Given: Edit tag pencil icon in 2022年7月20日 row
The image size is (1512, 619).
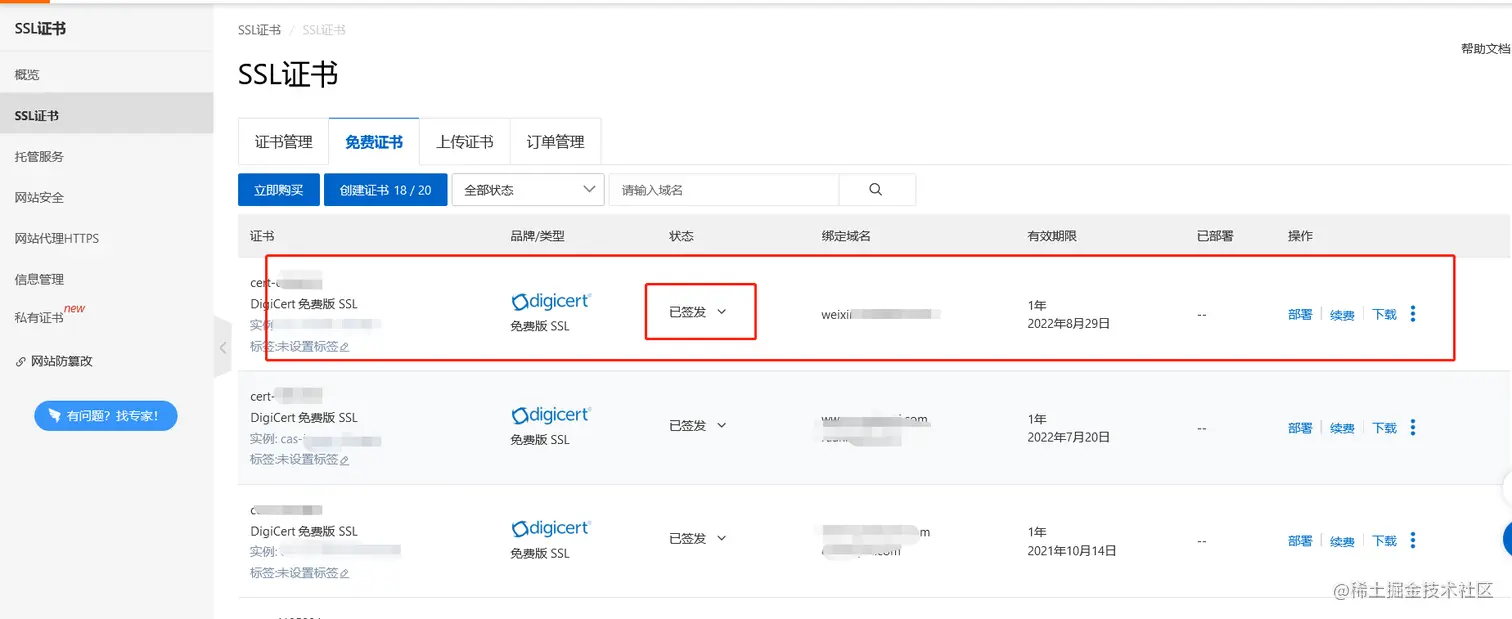Looking at the screenshot, I should click(x=344, y=460).
